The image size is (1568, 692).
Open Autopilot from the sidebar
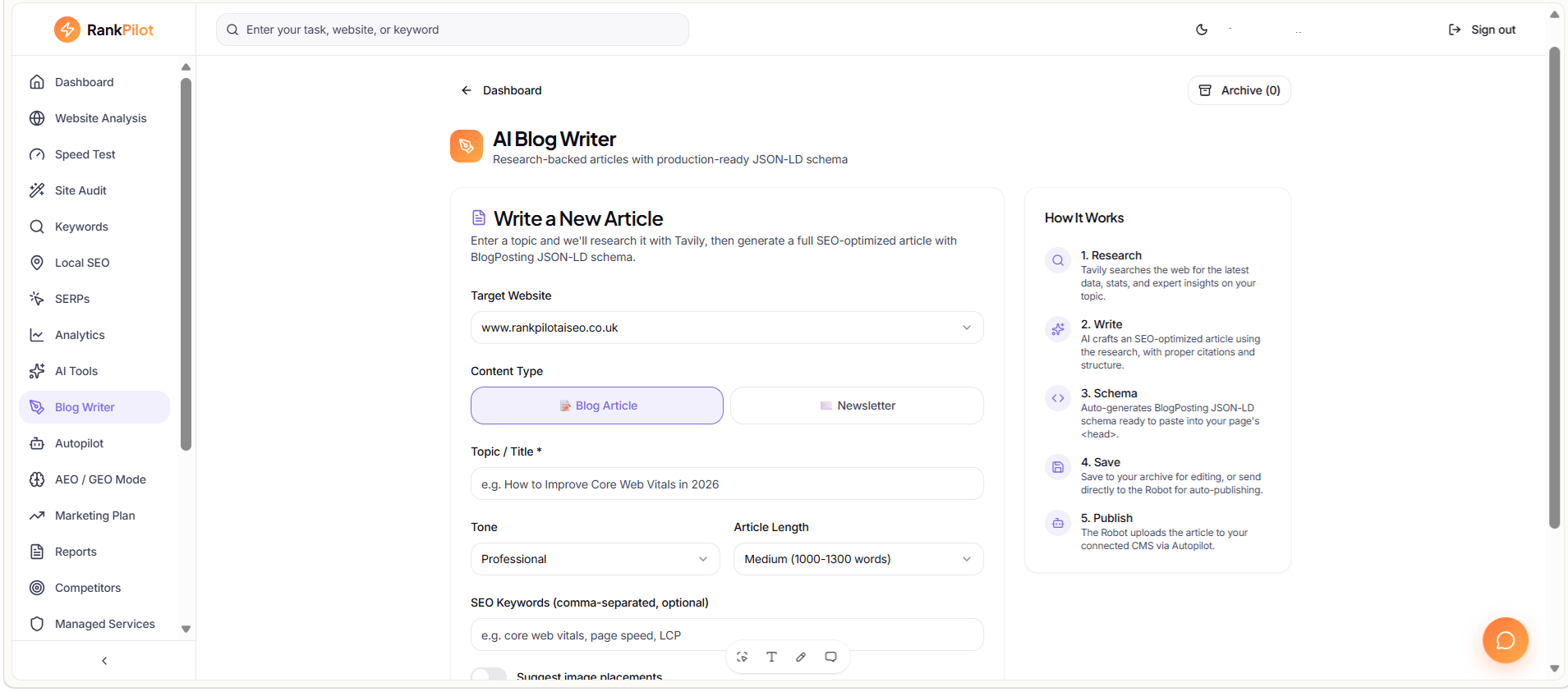[x=94, y=443]
